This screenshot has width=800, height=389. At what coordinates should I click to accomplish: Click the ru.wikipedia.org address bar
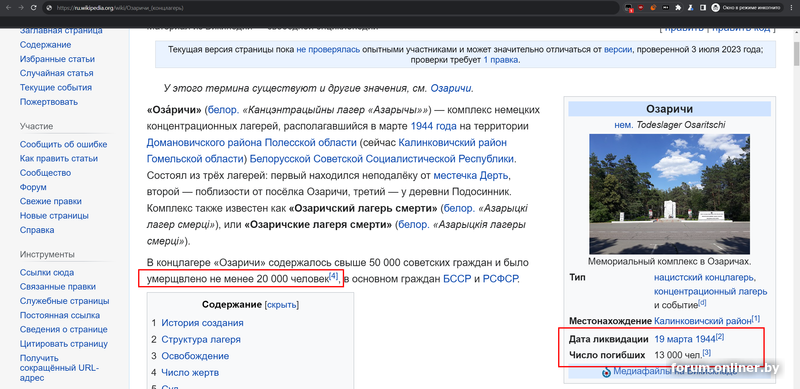(x=332, y=8)
